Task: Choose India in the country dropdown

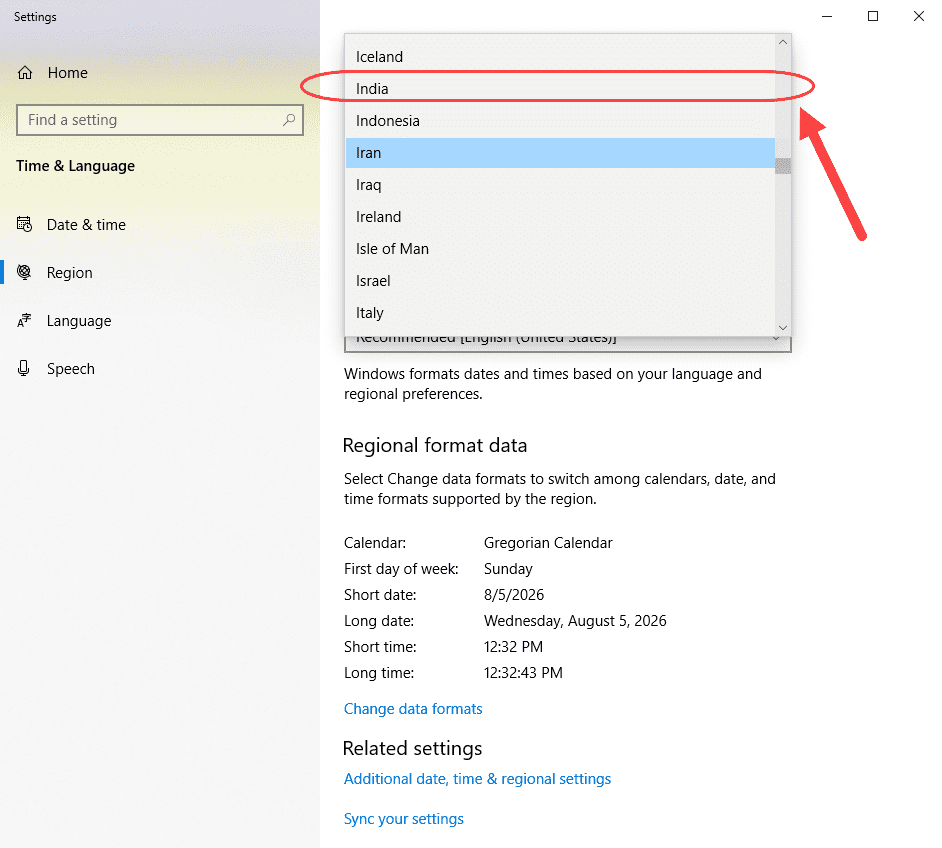Action: 560,89
